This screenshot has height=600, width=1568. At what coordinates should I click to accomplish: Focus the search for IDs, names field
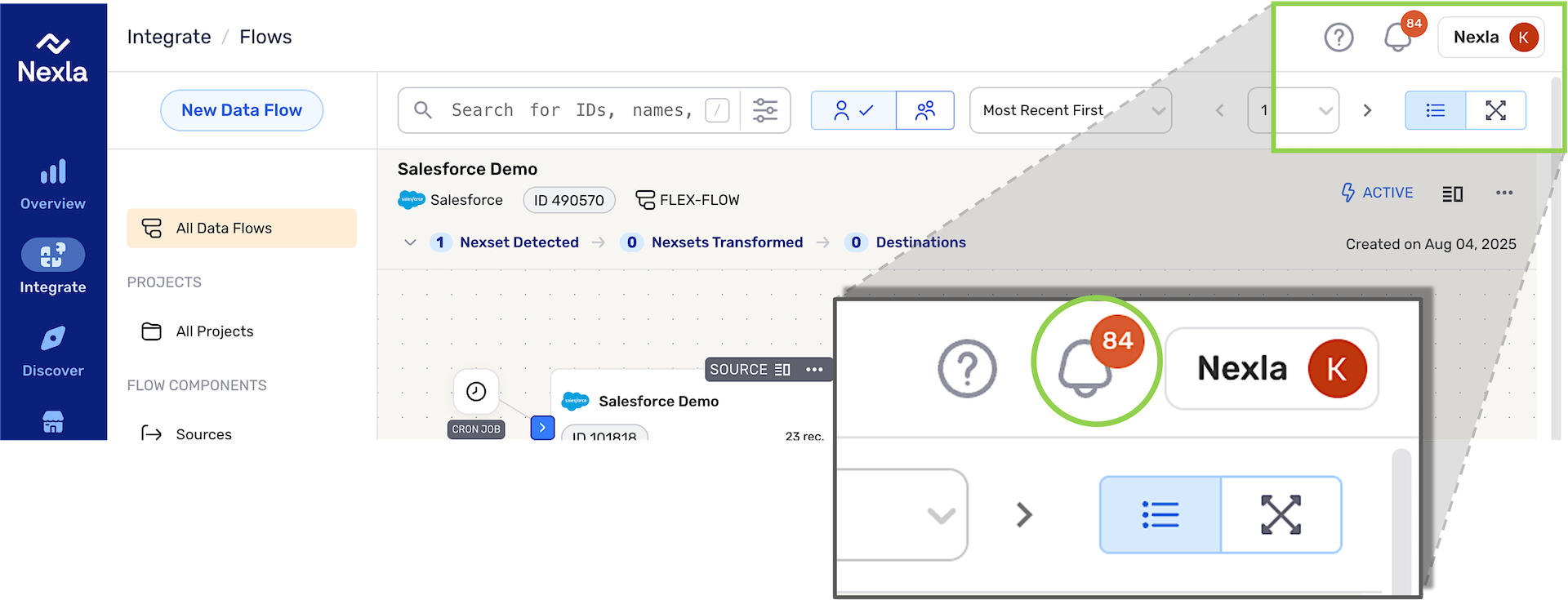point(572,110)
